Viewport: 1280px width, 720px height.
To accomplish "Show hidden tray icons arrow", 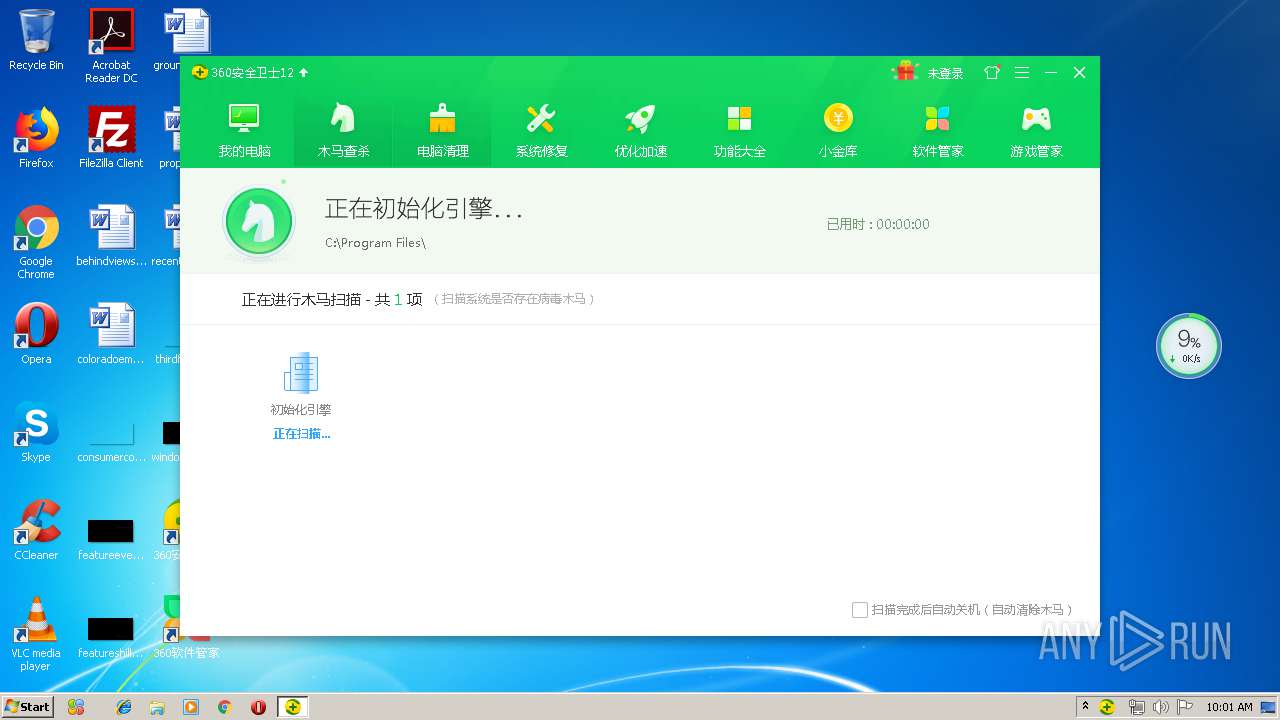I will click(1086, 706).
